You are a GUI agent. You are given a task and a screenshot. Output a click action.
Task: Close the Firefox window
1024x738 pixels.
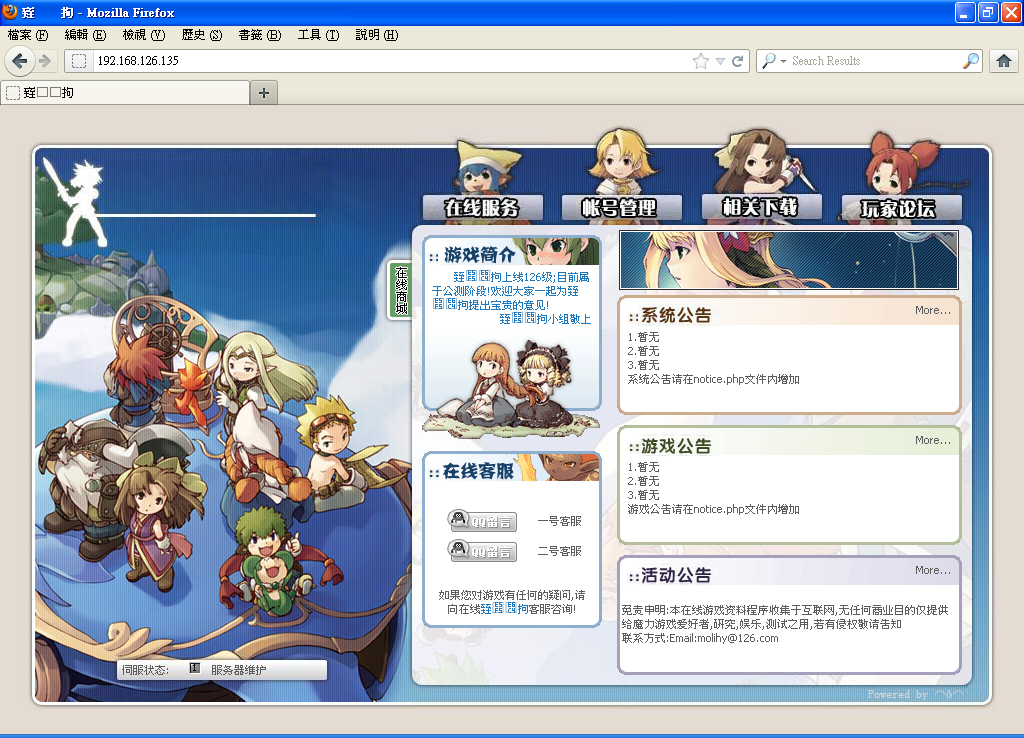(1011, 12)
